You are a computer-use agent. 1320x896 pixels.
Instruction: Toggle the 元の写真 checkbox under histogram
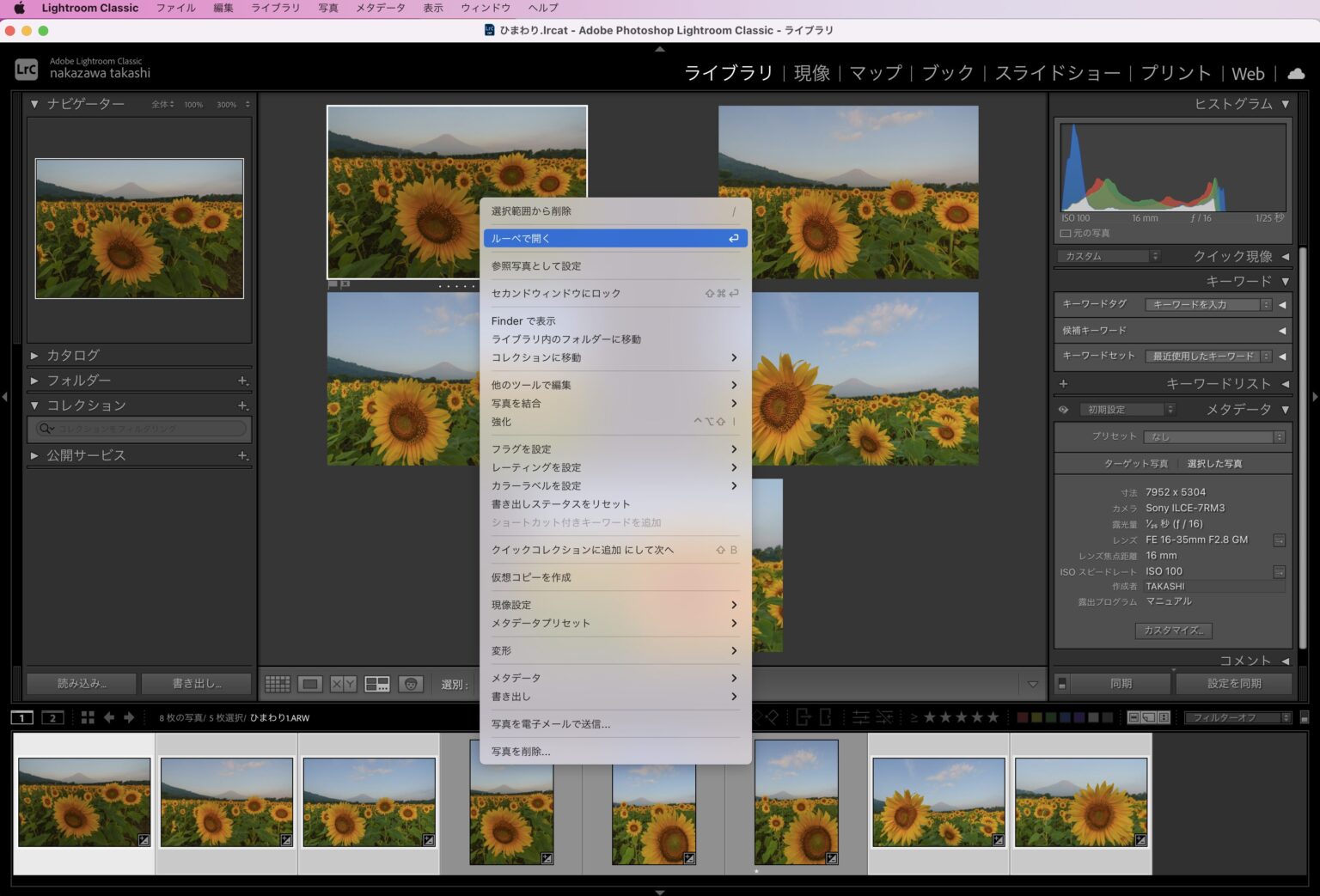pyautogui.click(x=1066, y=234)
